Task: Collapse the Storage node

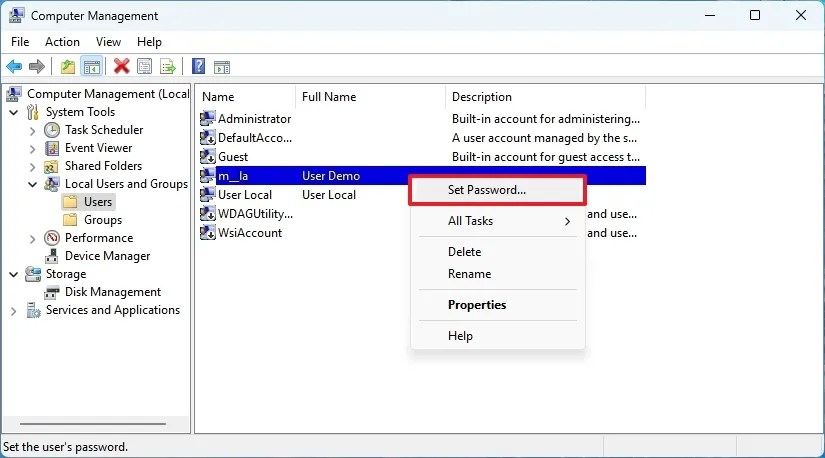Action: click(14, 274)
